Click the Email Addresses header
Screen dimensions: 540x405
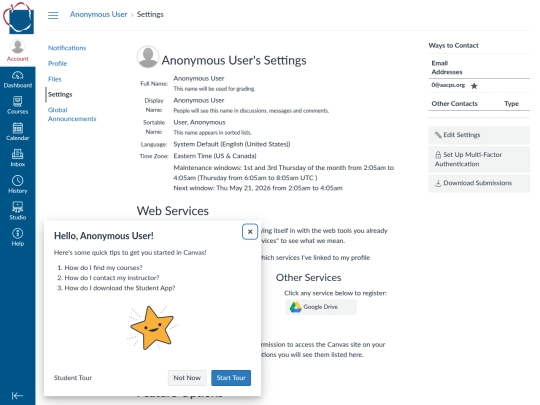[x=447, y=68]
